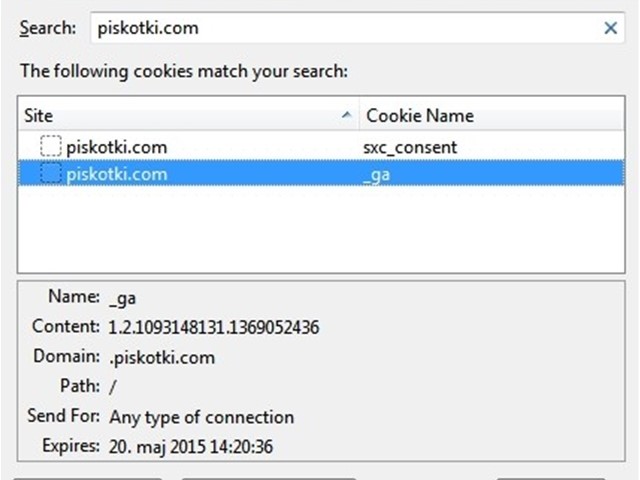This screenshot has width=640, height=480.
Task: Click the Search label next to the field
Action: point(48,28)
